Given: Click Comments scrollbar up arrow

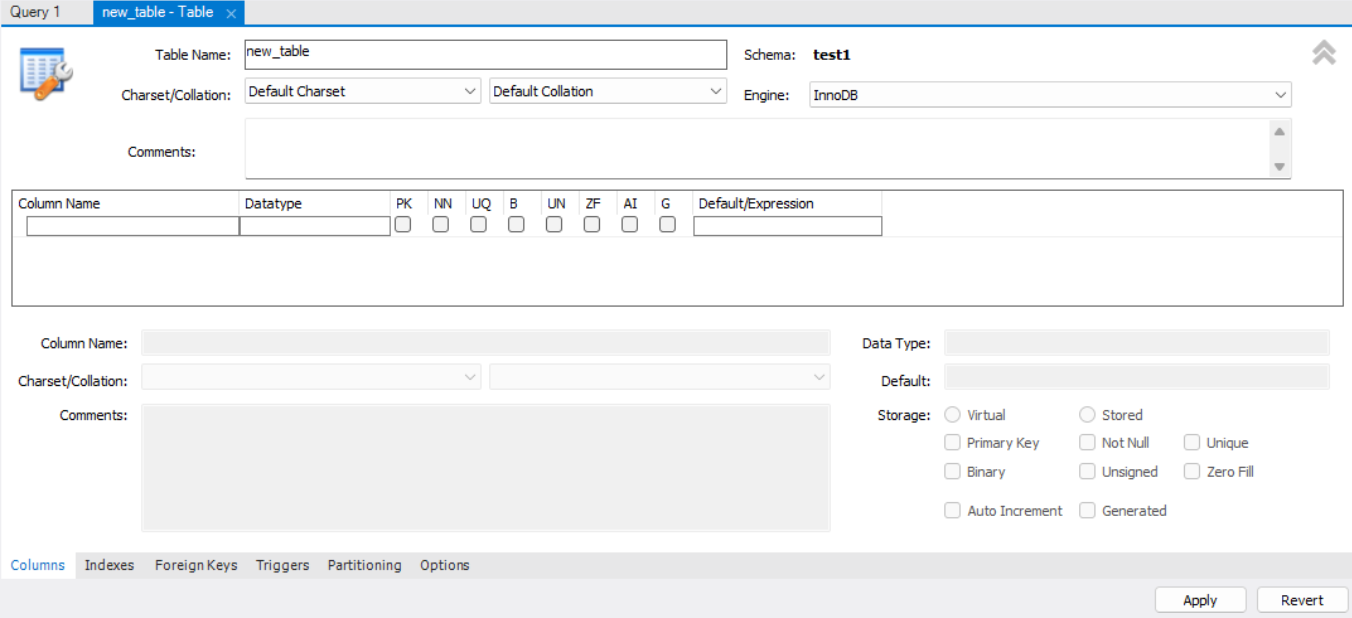Looking at the screenshot, I should coord(1279,131).
